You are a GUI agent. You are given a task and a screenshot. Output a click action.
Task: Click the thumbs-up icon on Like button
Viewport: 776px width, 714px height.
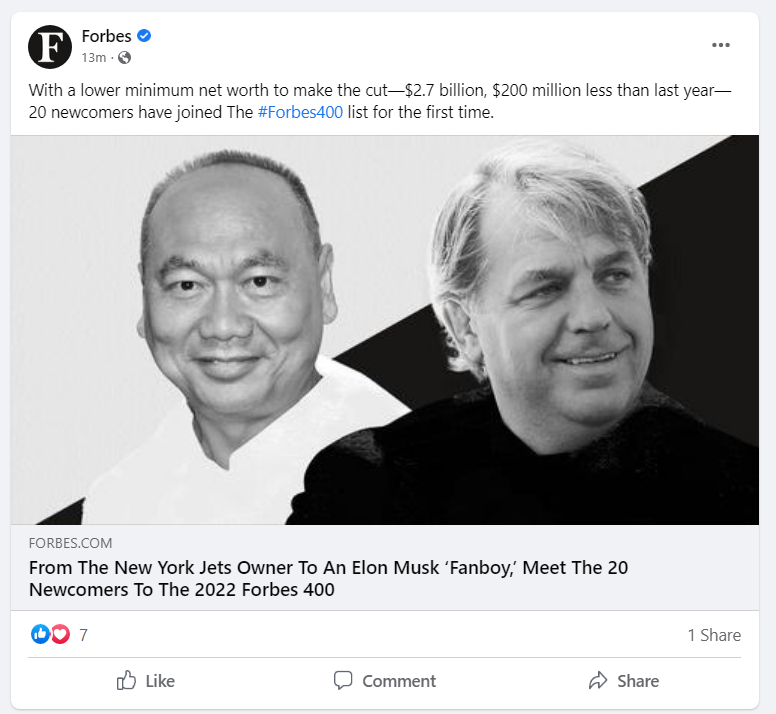coord(126,681)
